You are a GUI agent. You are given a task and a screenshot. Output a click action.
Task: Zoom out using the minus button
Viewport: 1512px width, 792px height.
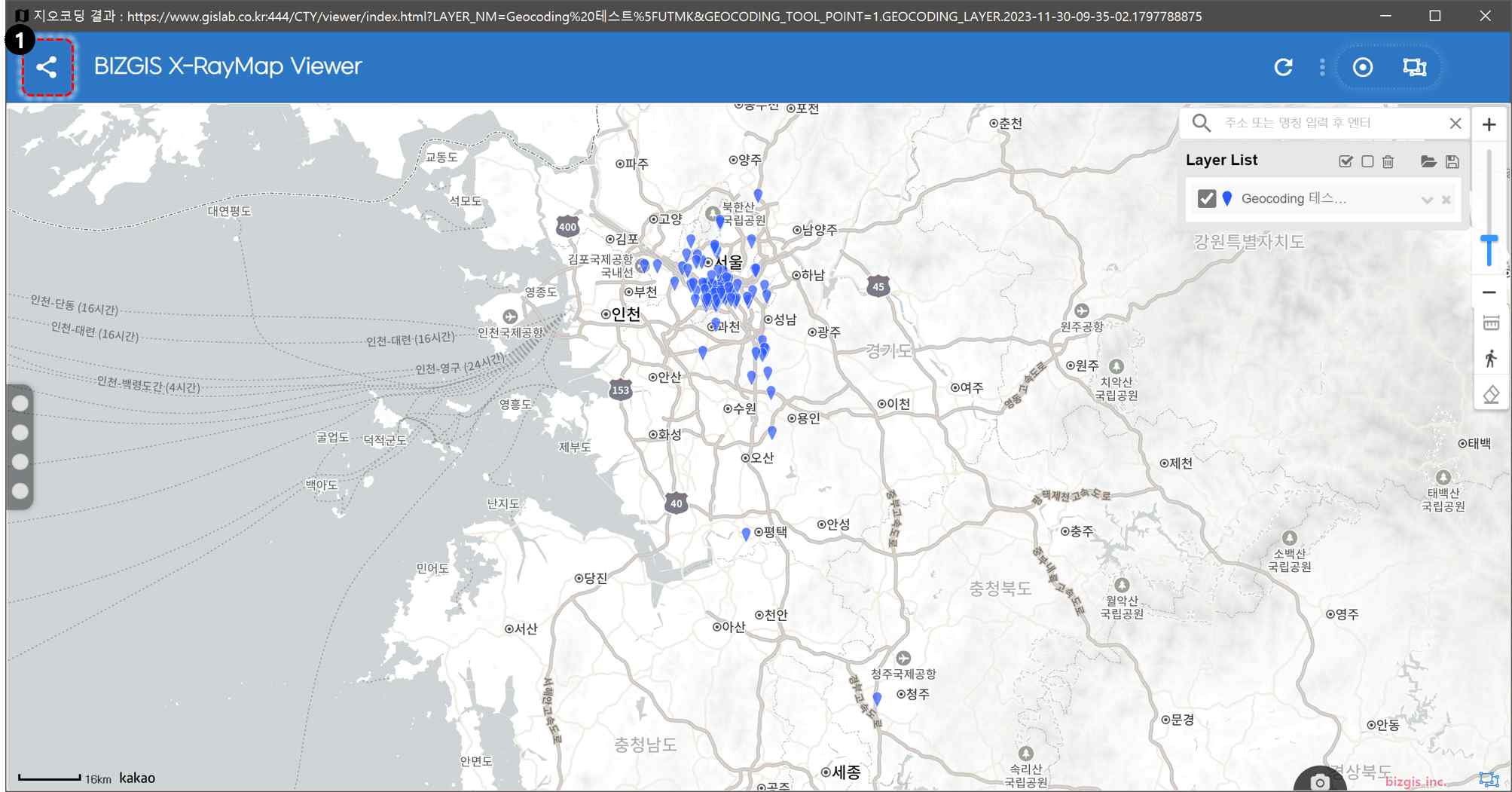coord(1489,292)
